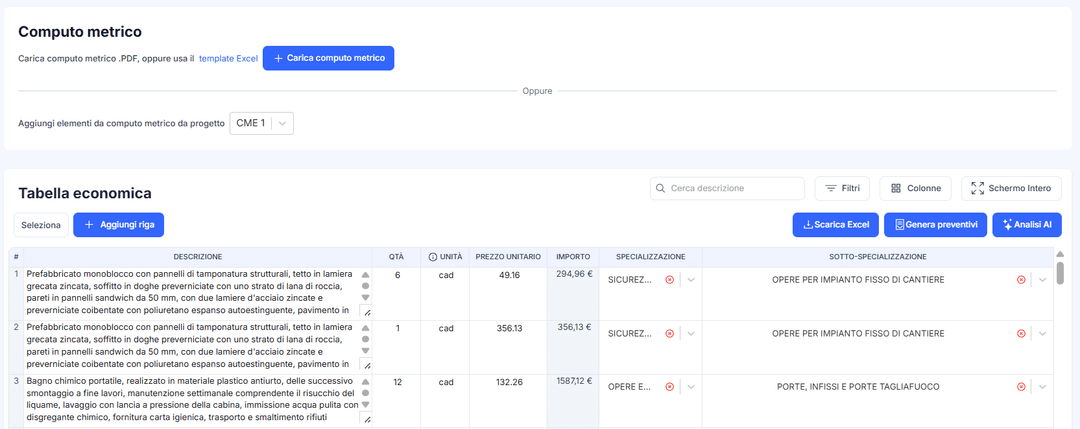The width and height of the screenshot is (1080, 429).
Task: Clear the specialization in row 1
Action: coord(670,280)
